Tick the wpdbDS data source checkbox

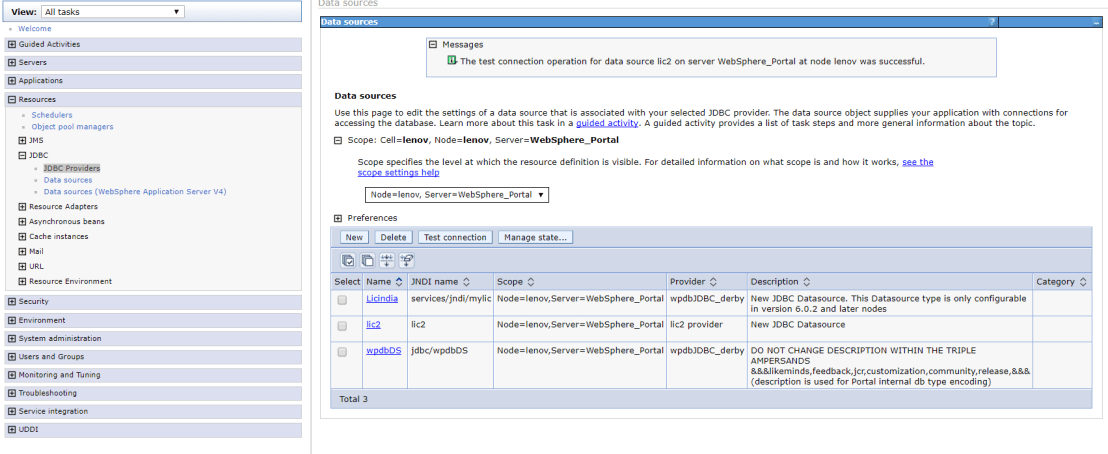coord(343,351)
